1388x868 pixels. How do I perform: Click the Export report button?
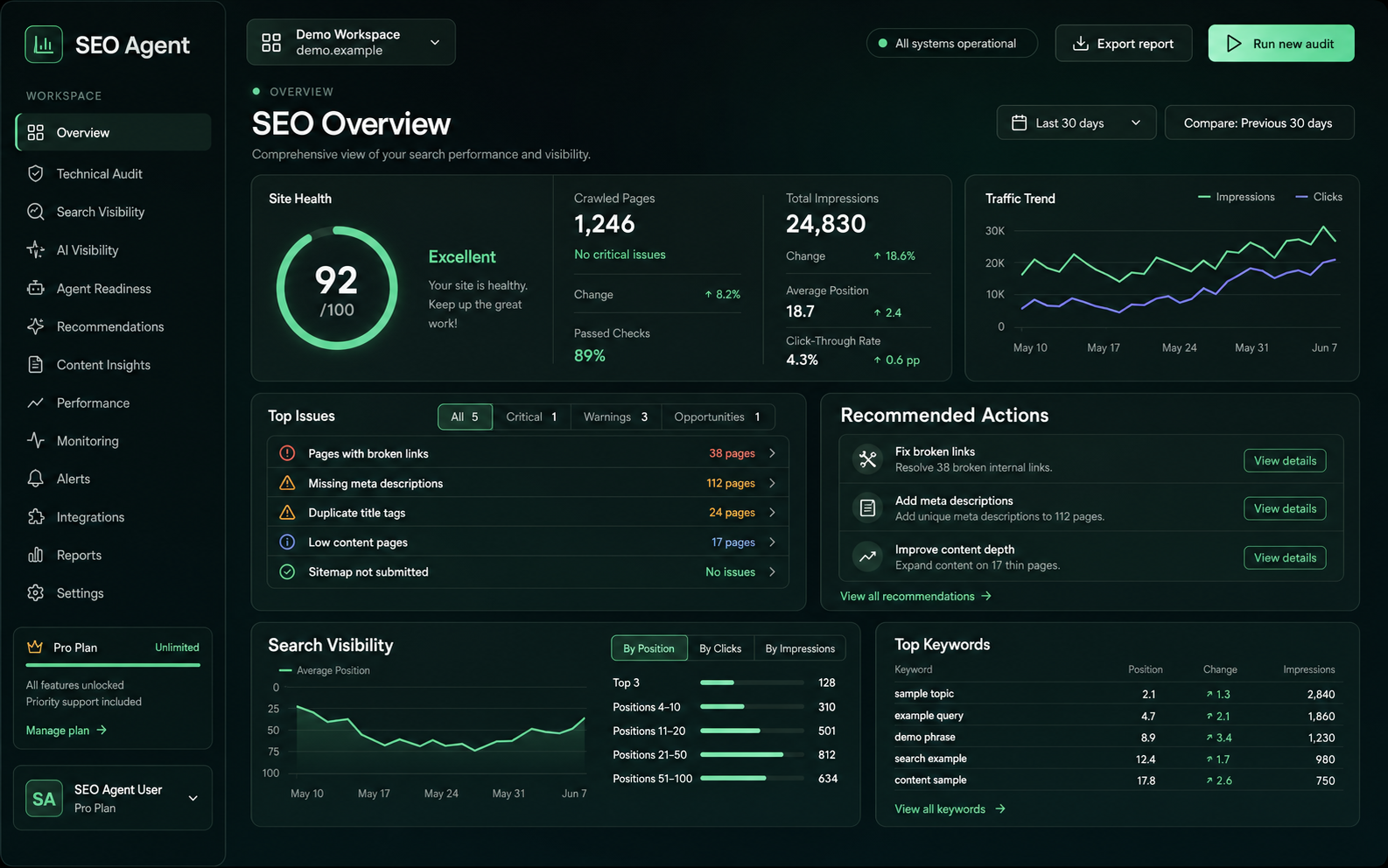click(1124, 43)
